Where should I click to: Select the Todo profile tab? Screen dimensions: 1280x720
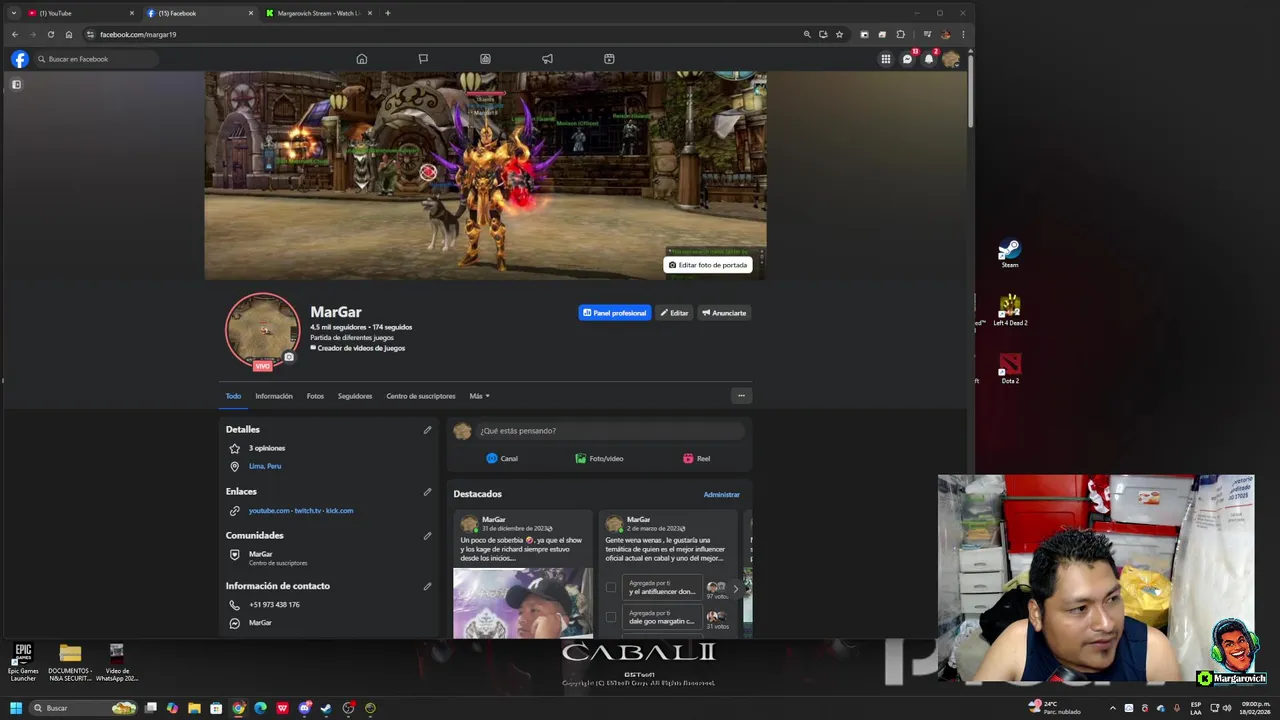point(233,396)
